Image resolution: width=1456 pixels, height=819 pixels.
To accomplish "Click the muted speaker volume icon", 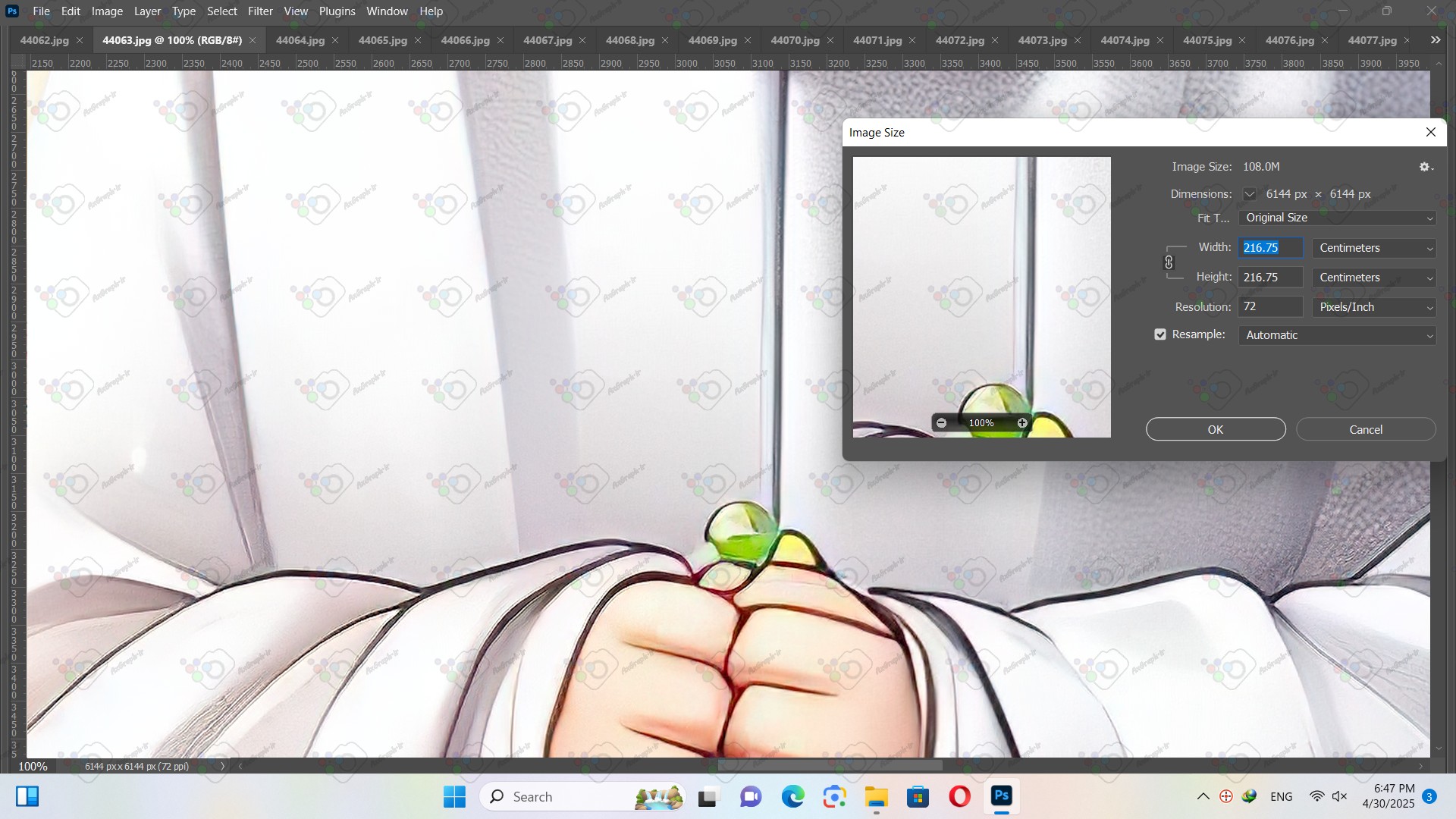I will click(1339, 796).
